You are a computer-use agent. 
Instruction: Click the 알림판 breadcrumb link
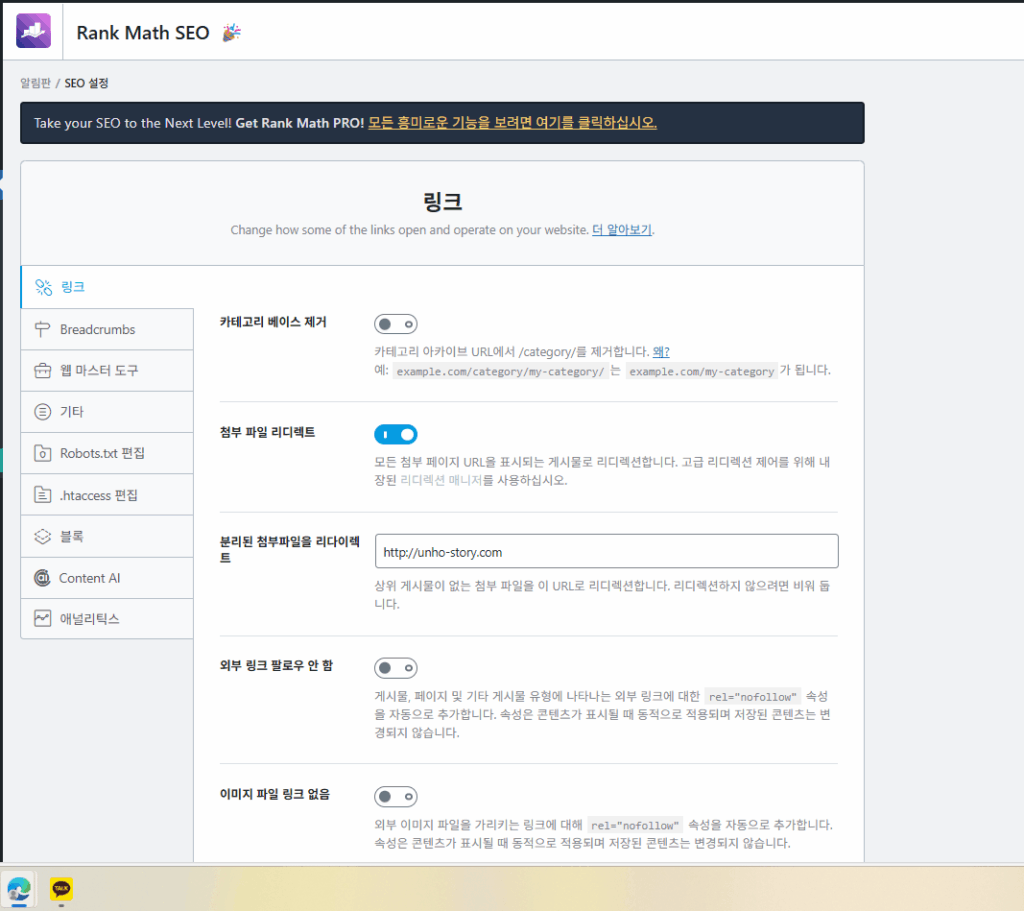click(x=35, y=83)
